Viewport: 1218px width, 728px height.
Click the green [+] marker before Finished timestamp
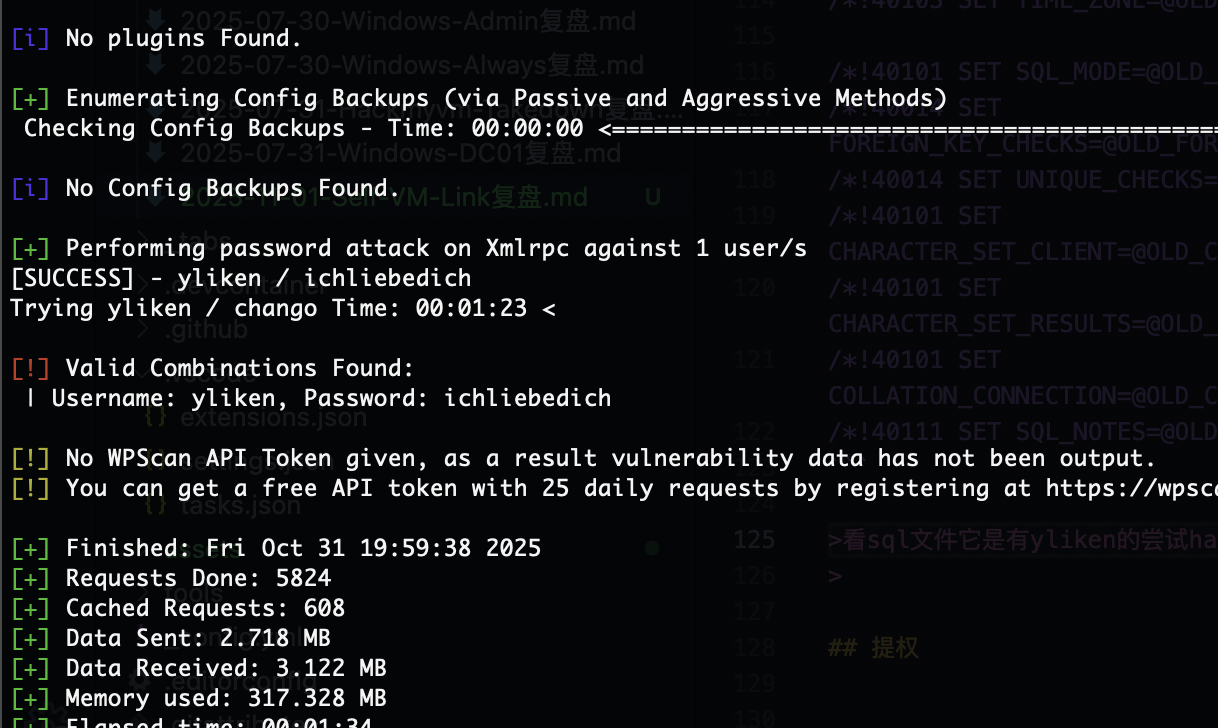tap(30, 548)
